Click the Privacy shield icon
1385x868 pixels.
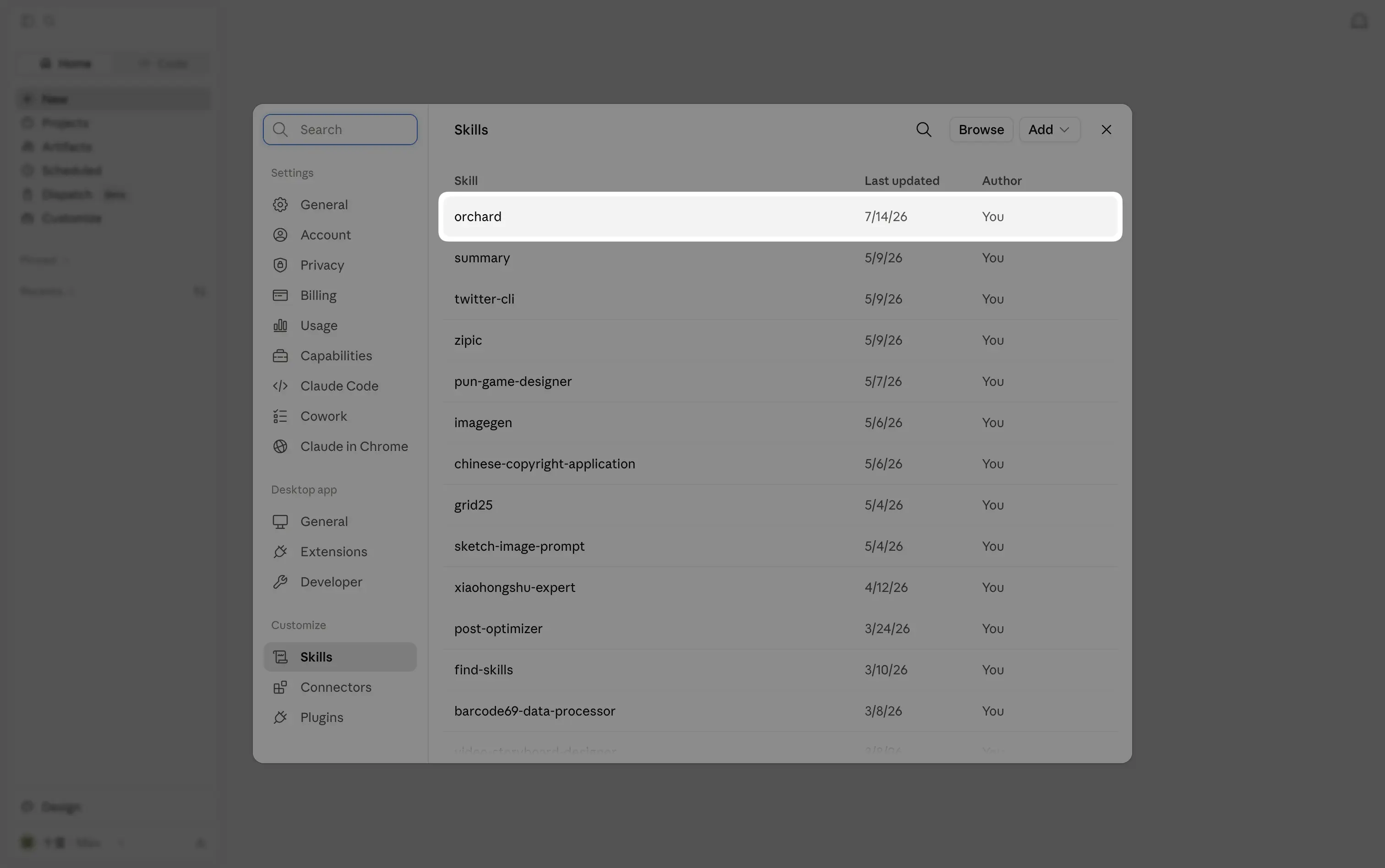280,265
